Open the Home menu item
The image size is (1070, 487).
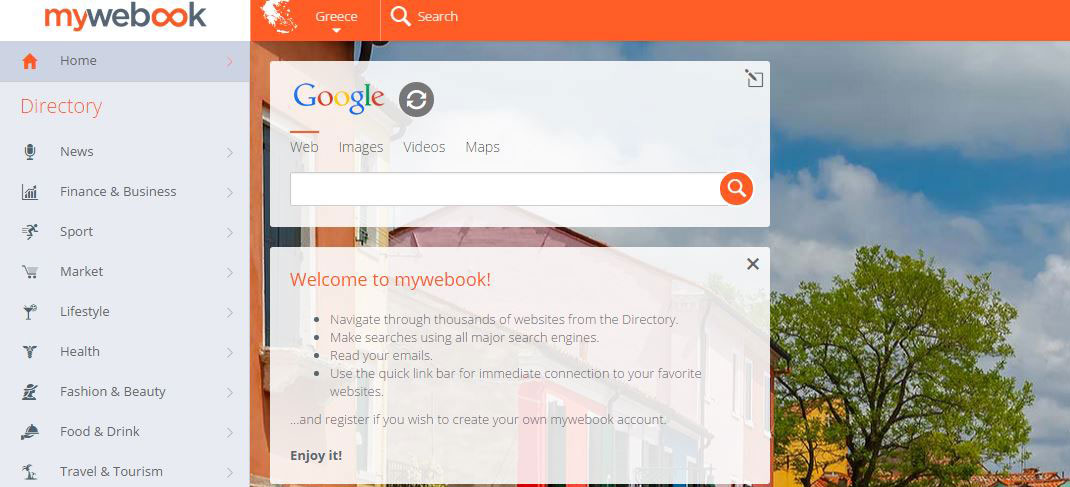click(125, 61)
